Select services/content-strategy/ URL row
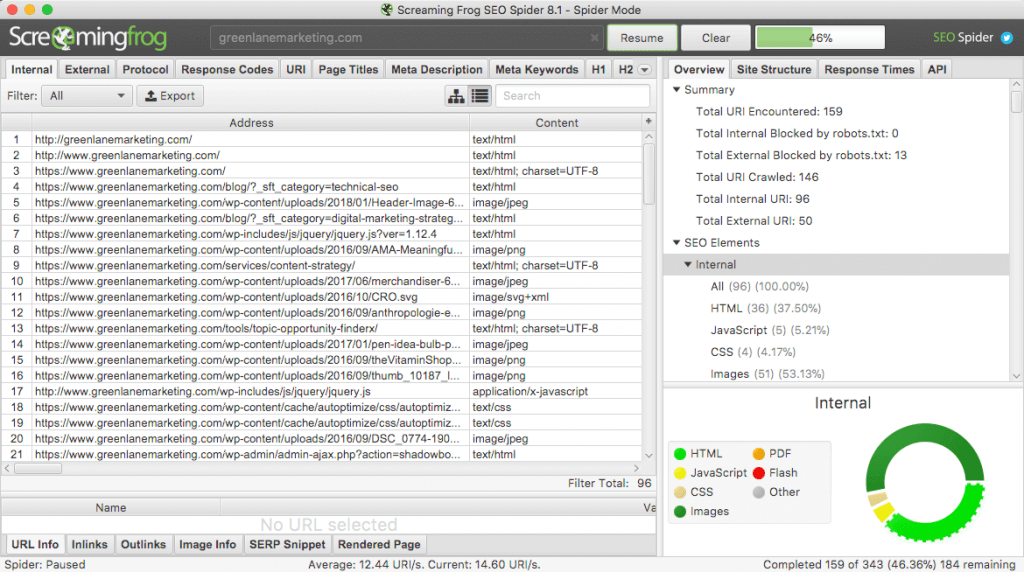 point(322,266)
